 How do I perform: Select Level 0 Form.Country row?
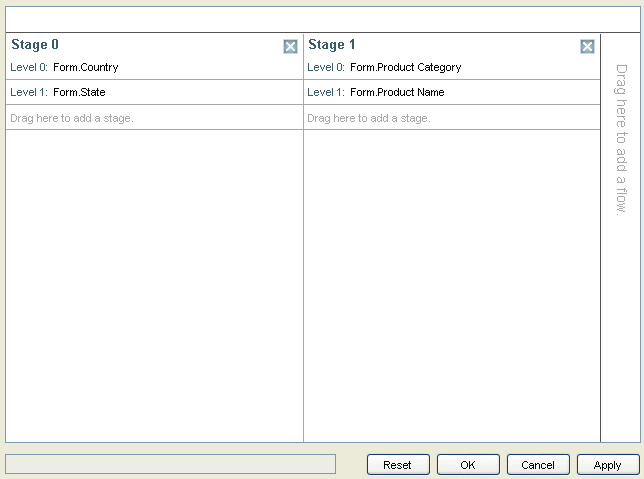154,67
